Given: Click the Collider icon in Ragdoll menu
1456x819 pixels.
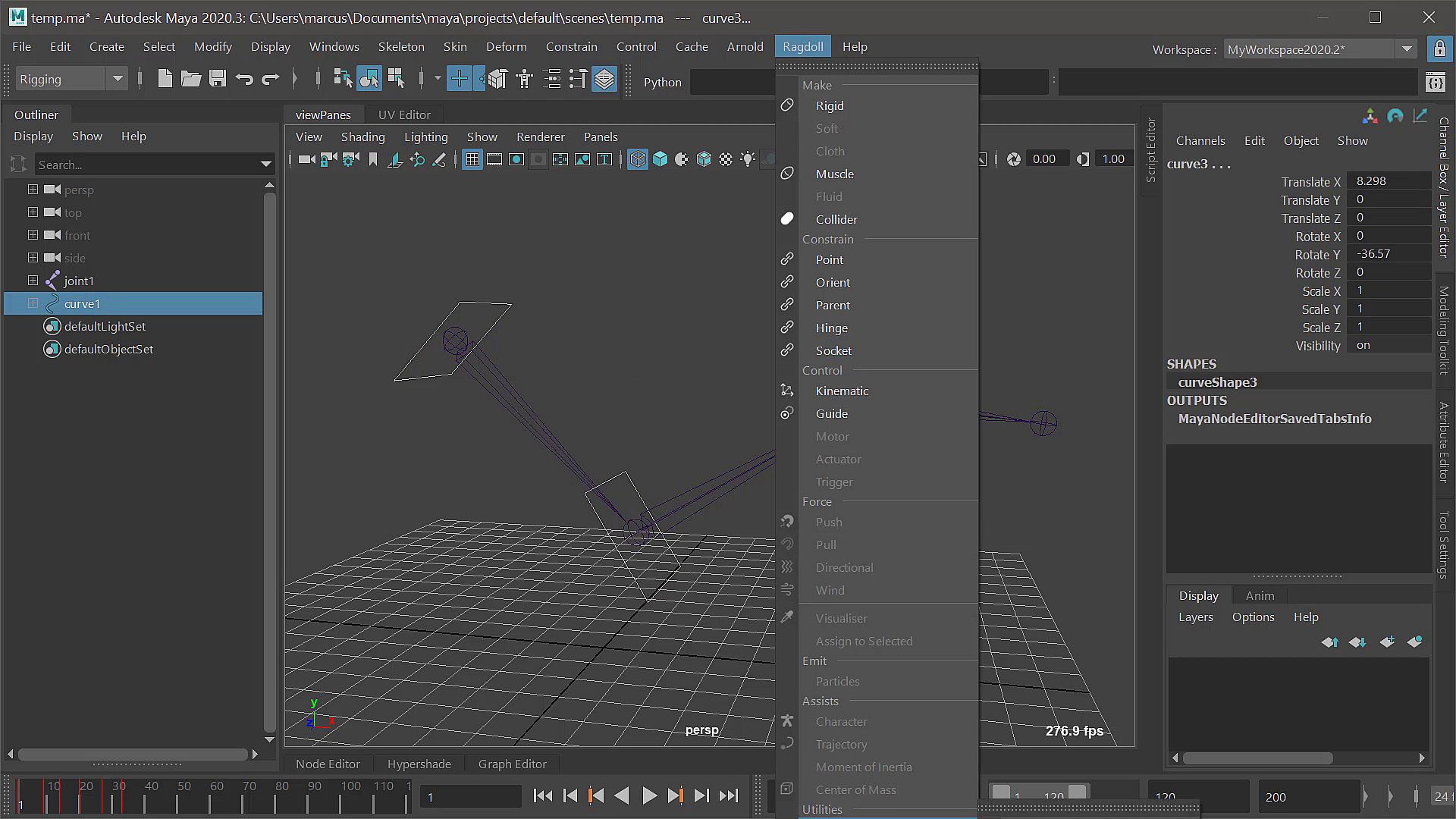Looking at the screenshot, I should tap(787, 219).
